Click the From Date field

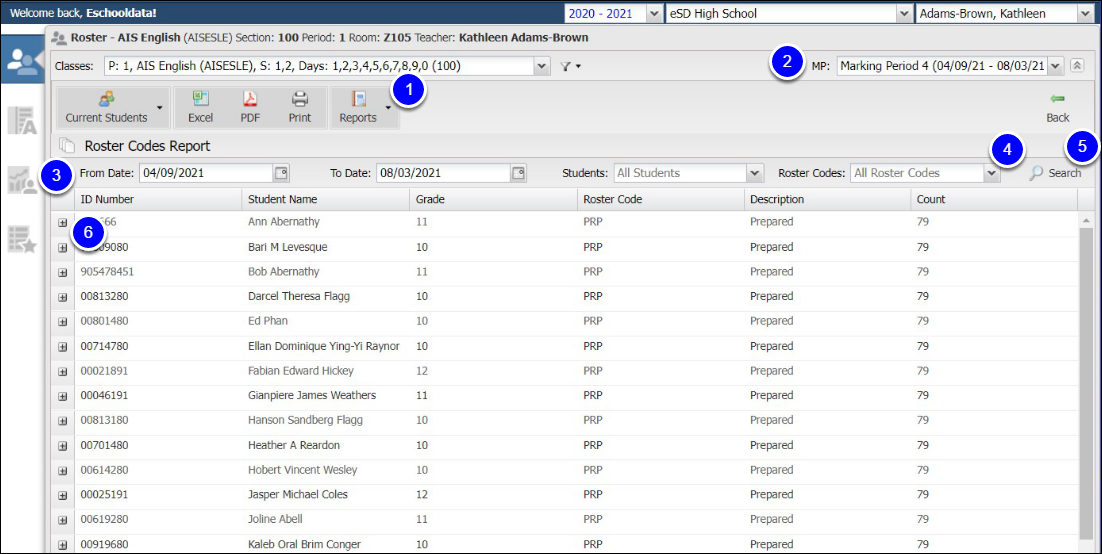tap(206, 172)
